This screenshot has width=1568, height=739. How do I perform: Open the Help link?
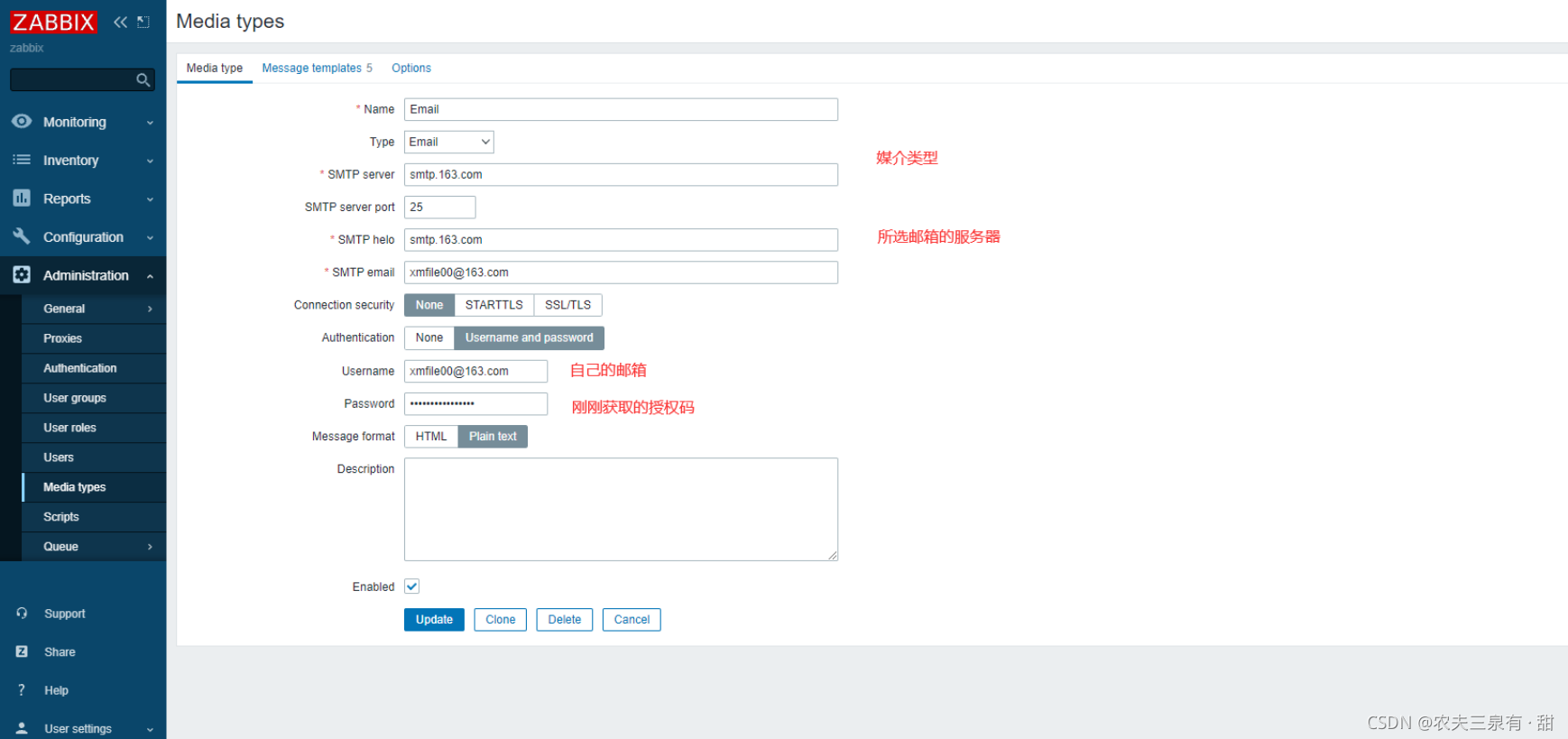[x=56, y=690]
